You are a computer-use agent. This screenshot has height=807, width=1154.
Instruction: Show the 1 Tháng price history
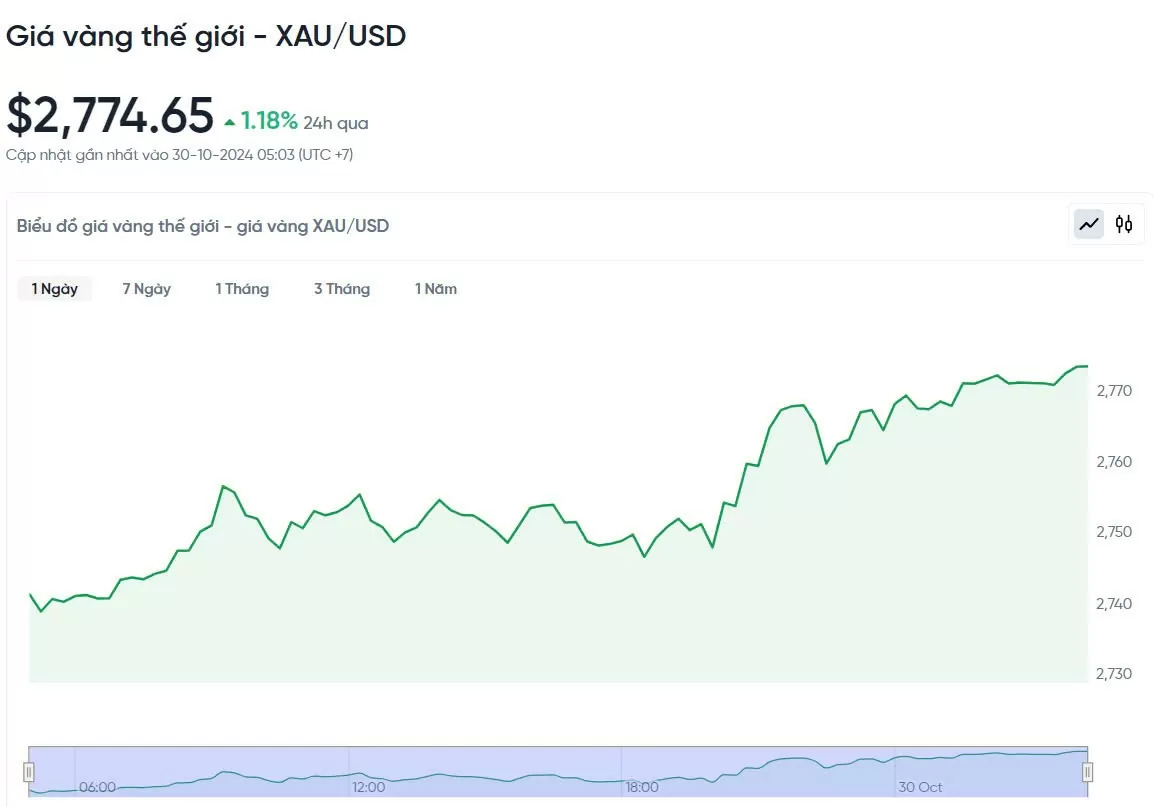(x=242, y=289)
